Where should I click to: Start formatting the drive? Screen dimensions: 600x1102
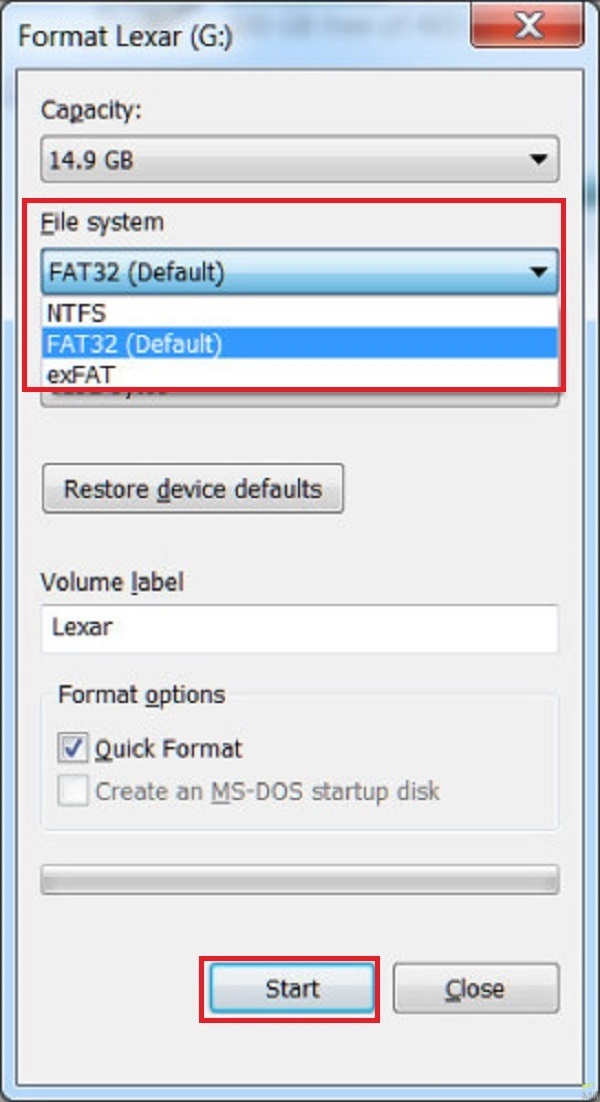(x=291, y=989)
